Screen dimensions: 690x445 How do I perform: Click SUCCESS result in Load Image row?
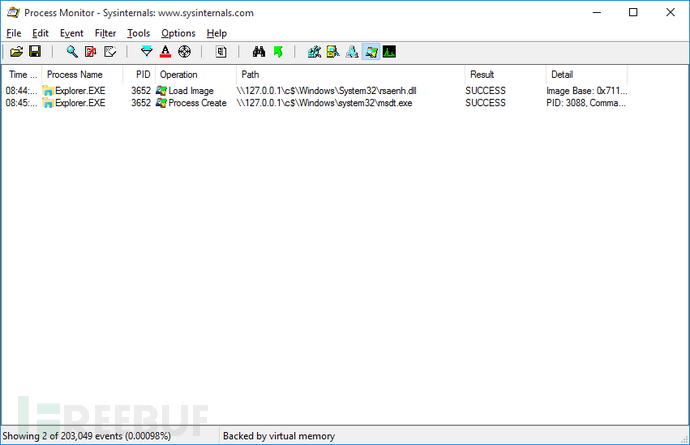point(485,91)
